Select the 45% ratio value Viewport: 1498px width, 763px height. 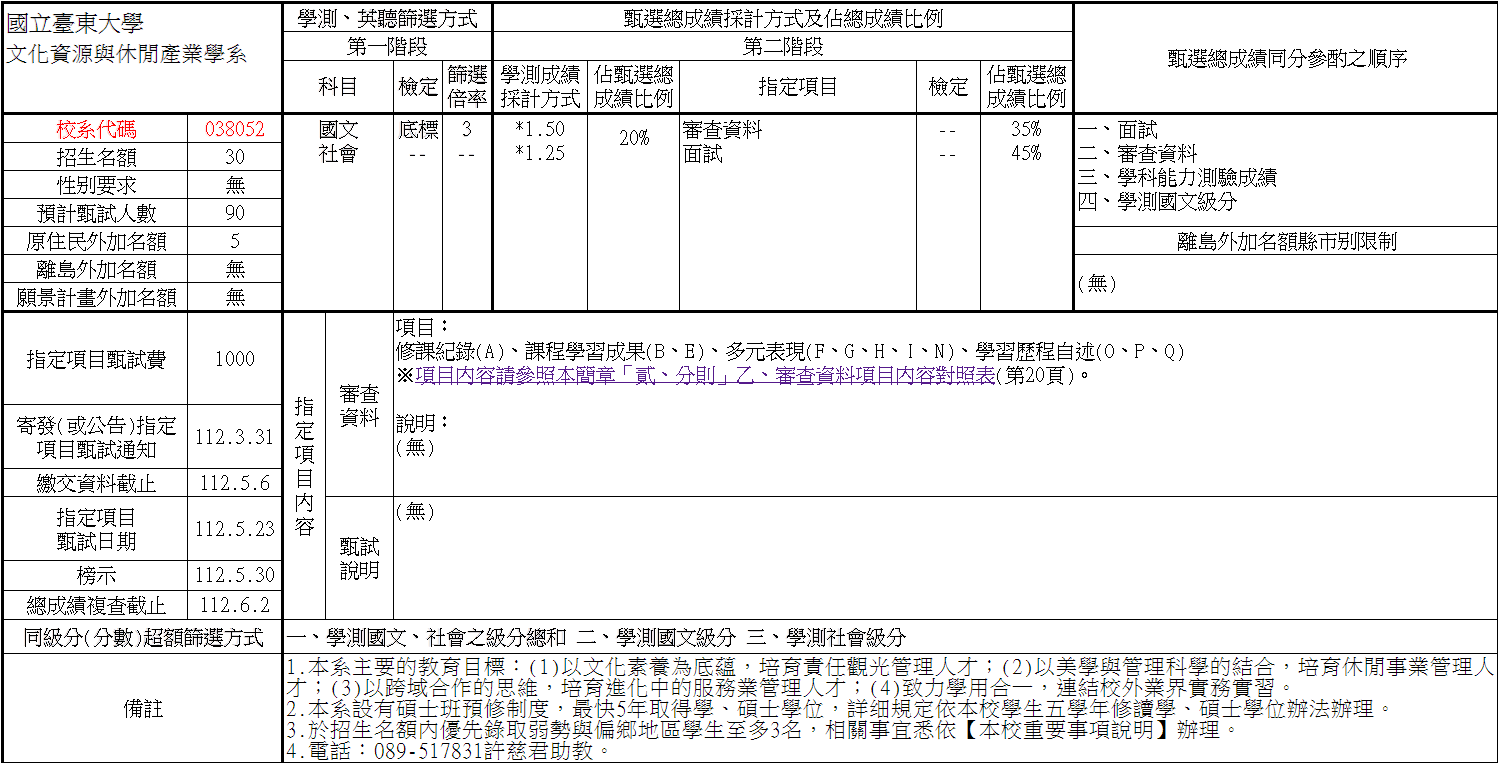(x=1026, y=153)
